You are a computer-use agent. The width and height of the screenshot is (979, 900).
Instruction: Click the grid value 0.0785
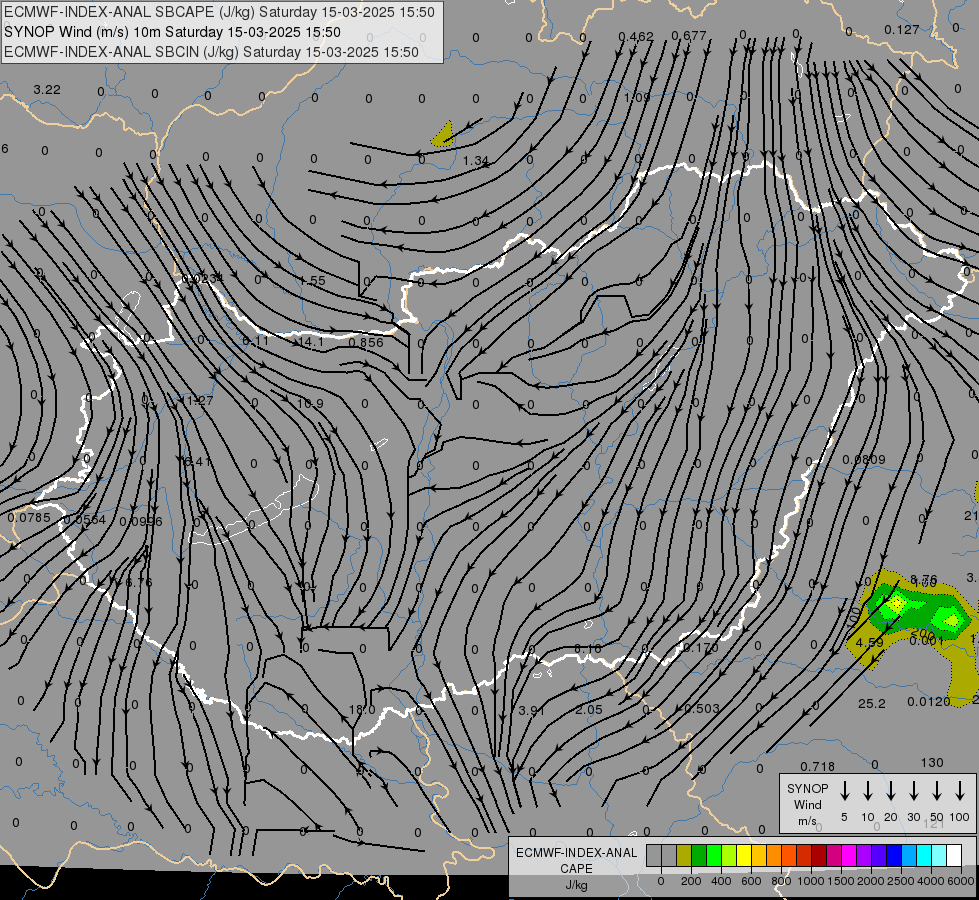(29, 518)
